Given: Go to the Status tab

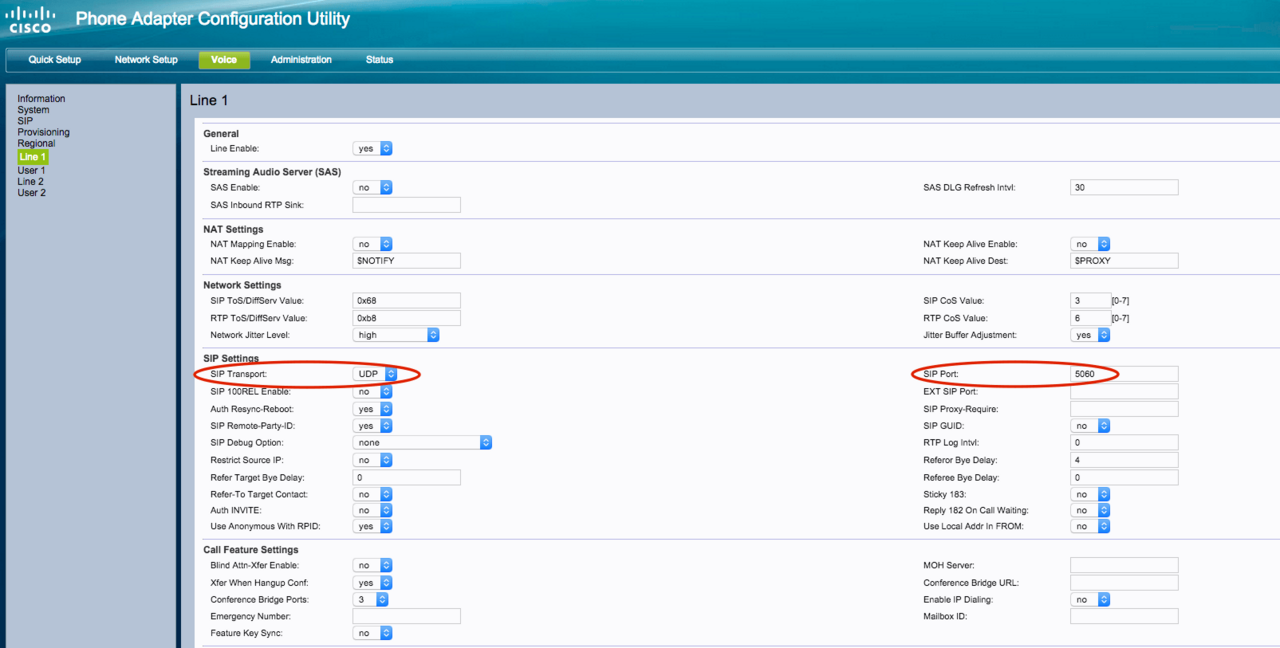Looking at the screenshot, I should click(x=379, y=60).
